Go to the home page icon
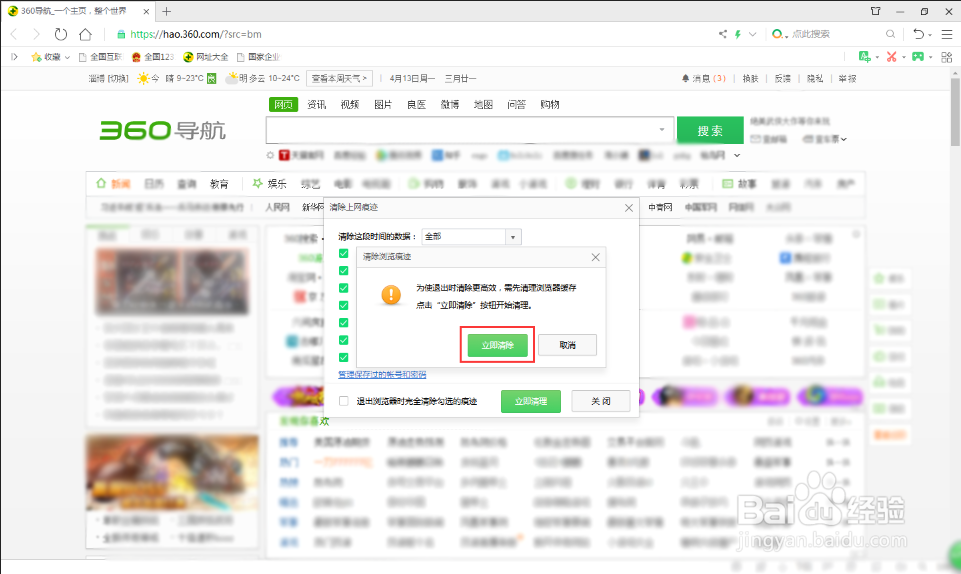 pyautogui.click(x=85, y=34)
